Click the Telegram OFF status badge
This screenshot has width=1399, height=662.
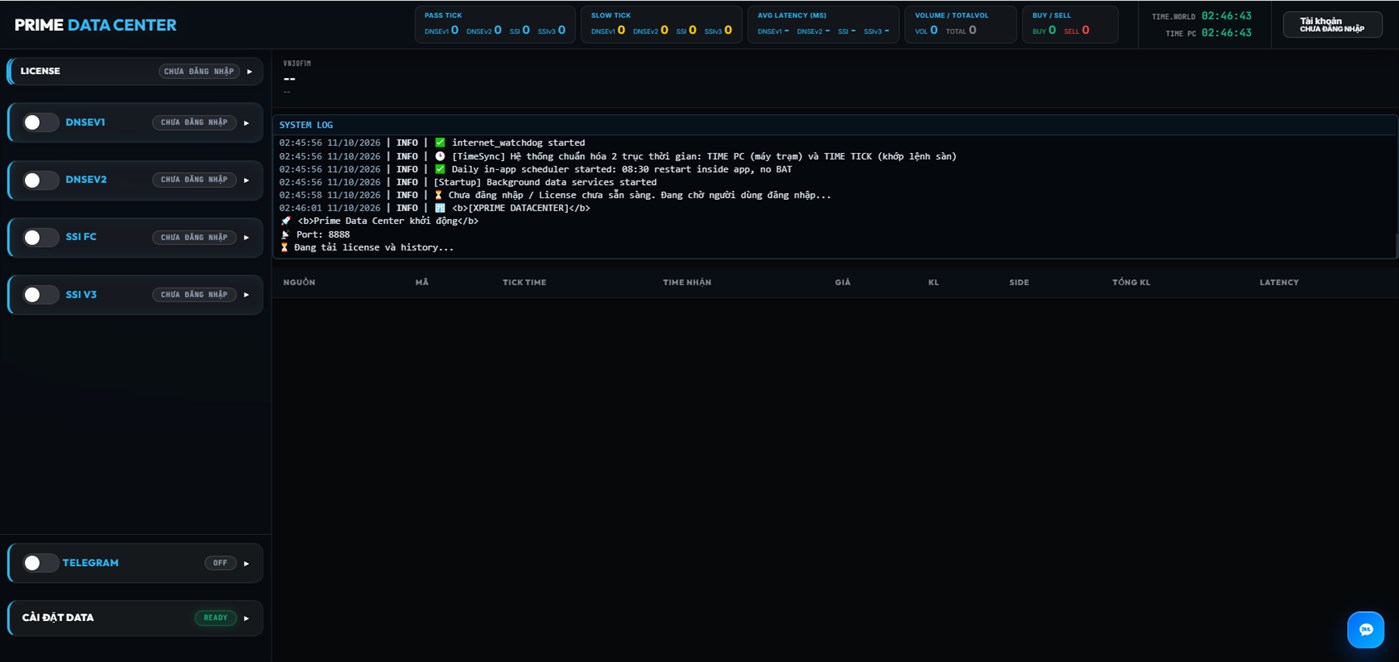coord(220,563)
